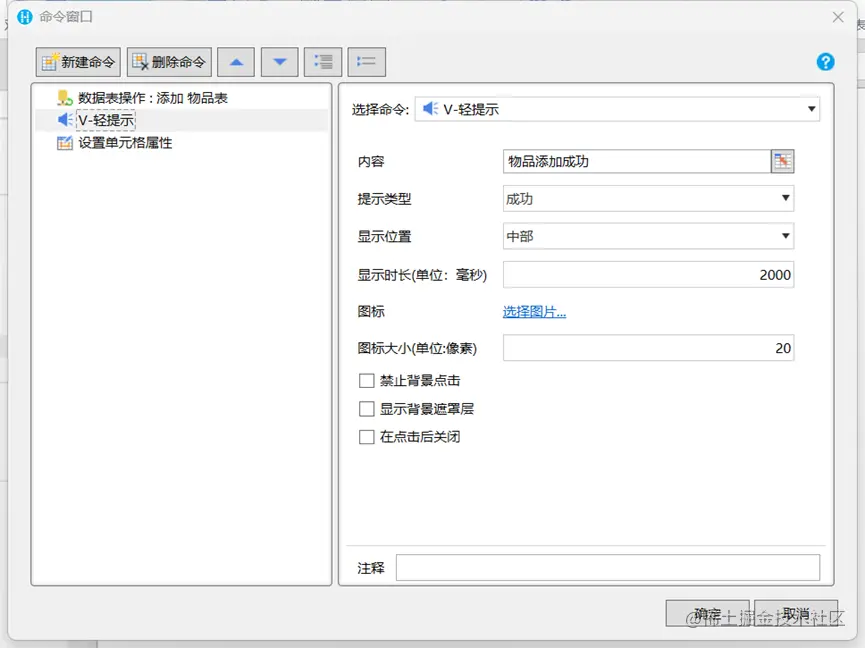Viewport: 865px width, 648px height.
Task: Enable 在点击后关闭 option
Action: pyautogui.click(x=366, y=436)
